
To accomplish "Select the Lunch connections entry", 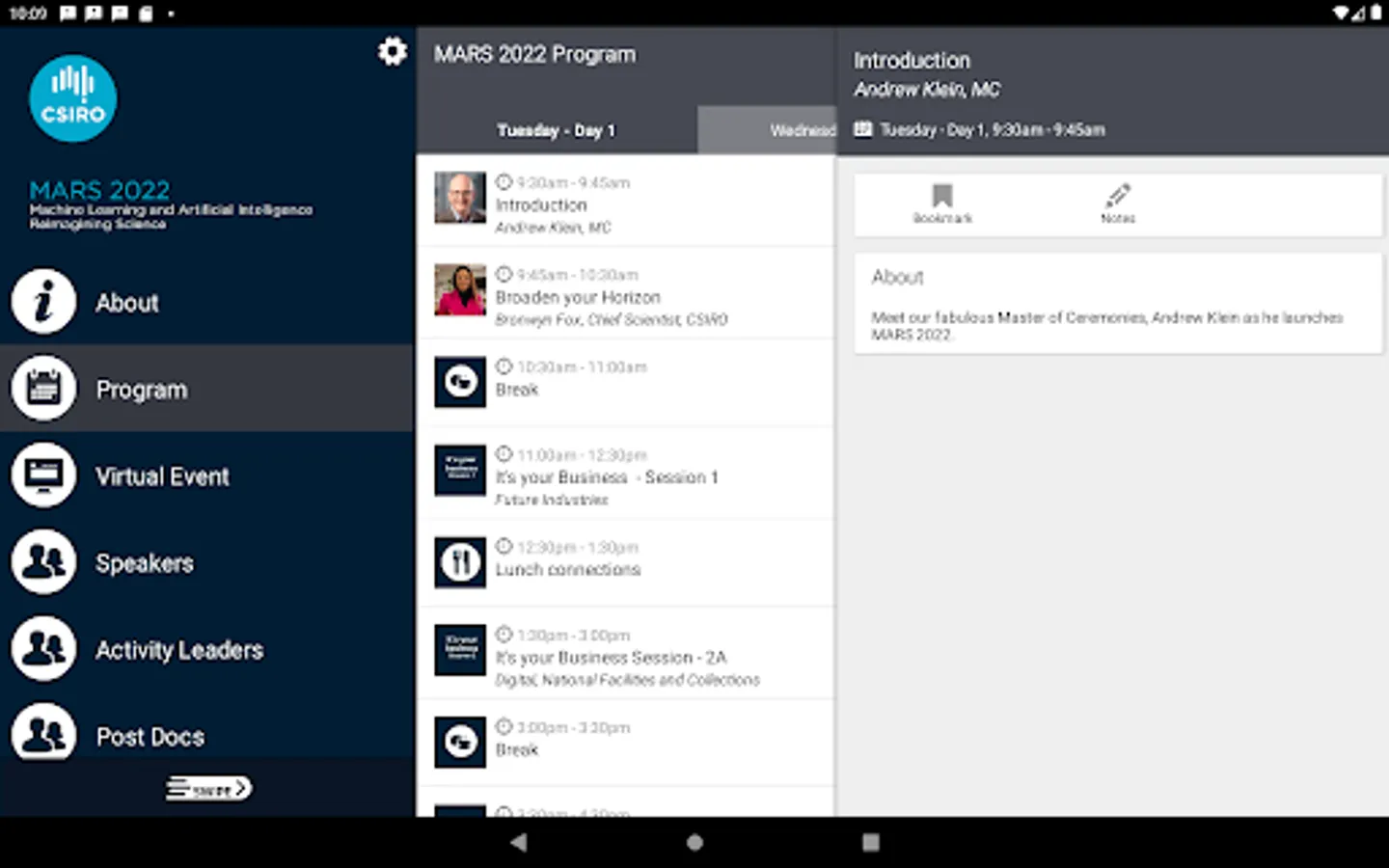I will coord(626,563).
